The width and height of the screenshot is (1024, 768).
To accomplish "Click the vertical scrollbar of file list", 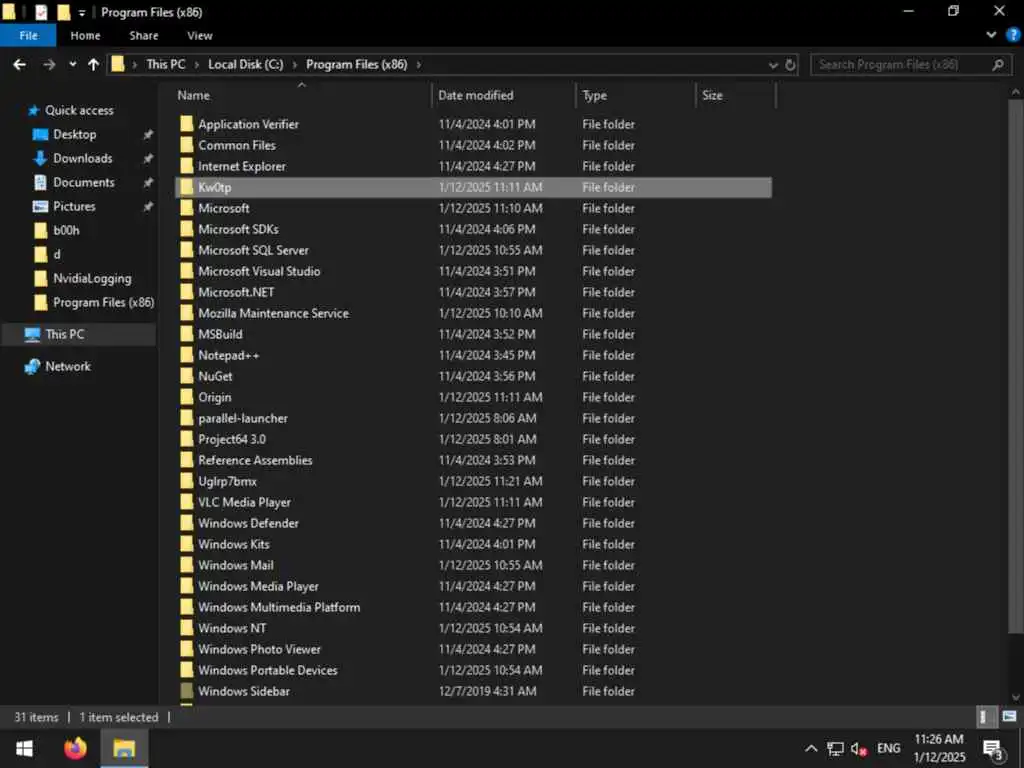I will click(x=1015, y=366).
